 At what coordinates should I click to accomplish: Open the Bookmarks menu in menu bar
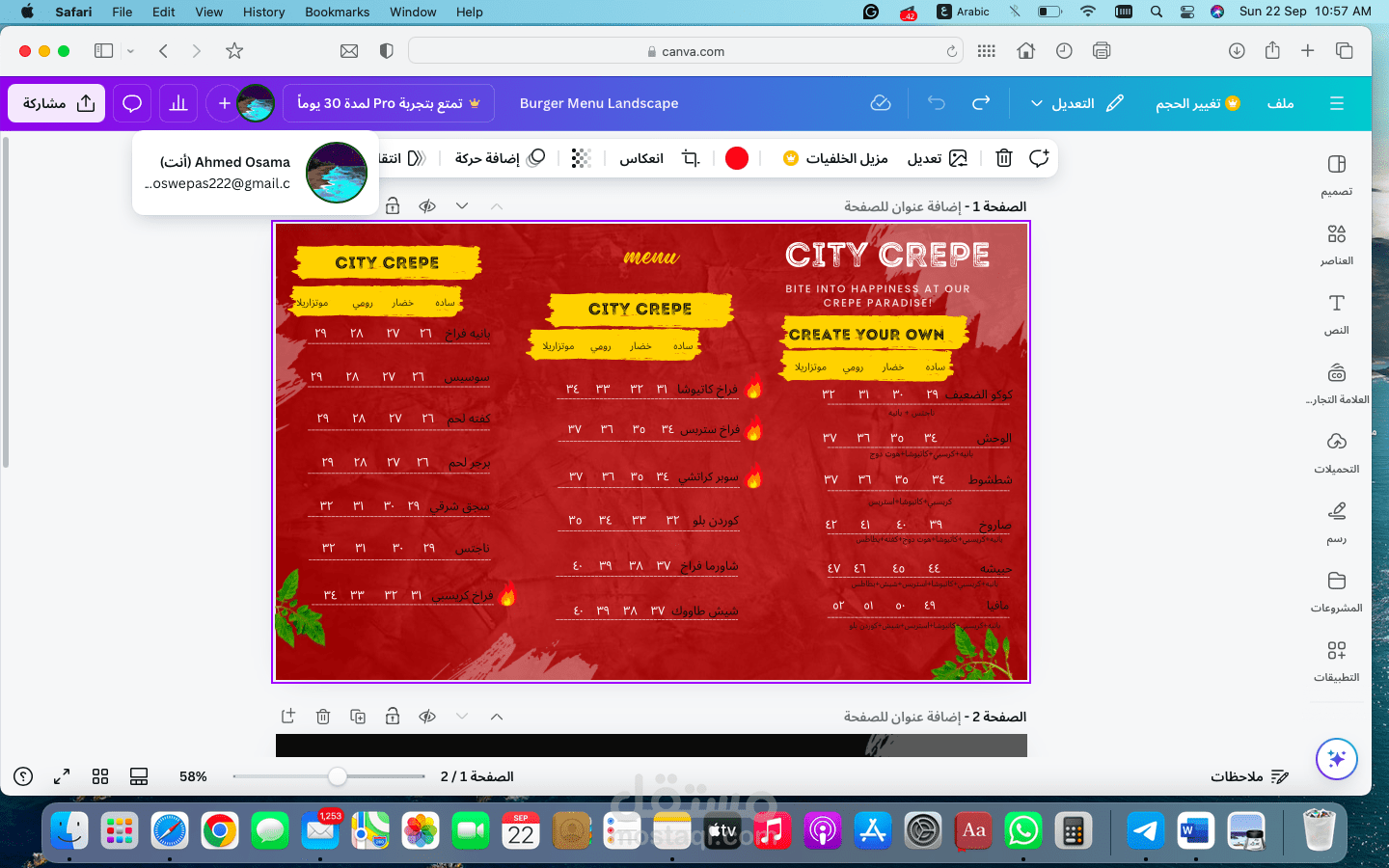(338, 12)
